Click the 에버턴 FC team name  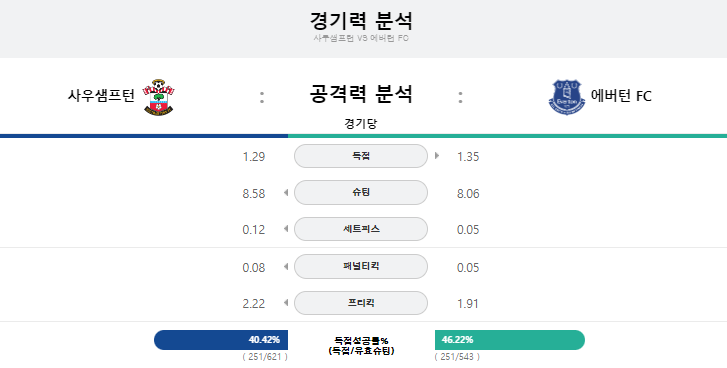point(621,96)
